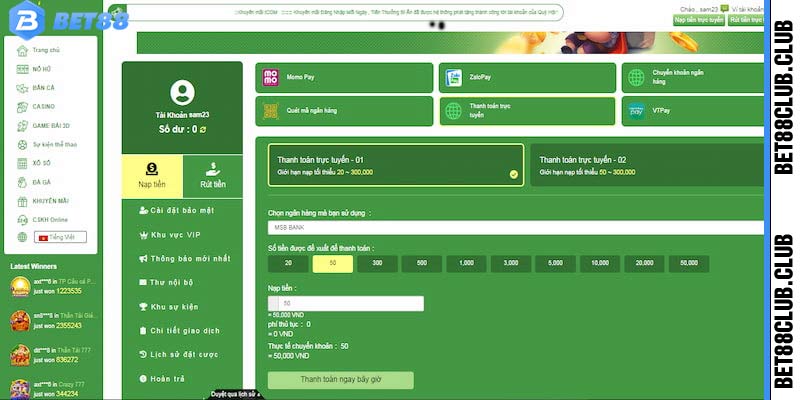The width and height of the screenshot is (800, 400).
Task: Refresh the Số dư balance
Action: click(203, 130)
